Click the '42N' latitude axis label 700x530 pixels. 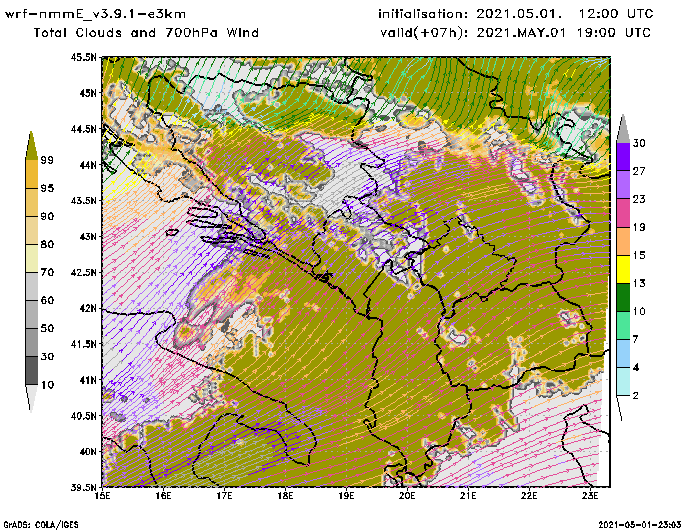point(88,308)
